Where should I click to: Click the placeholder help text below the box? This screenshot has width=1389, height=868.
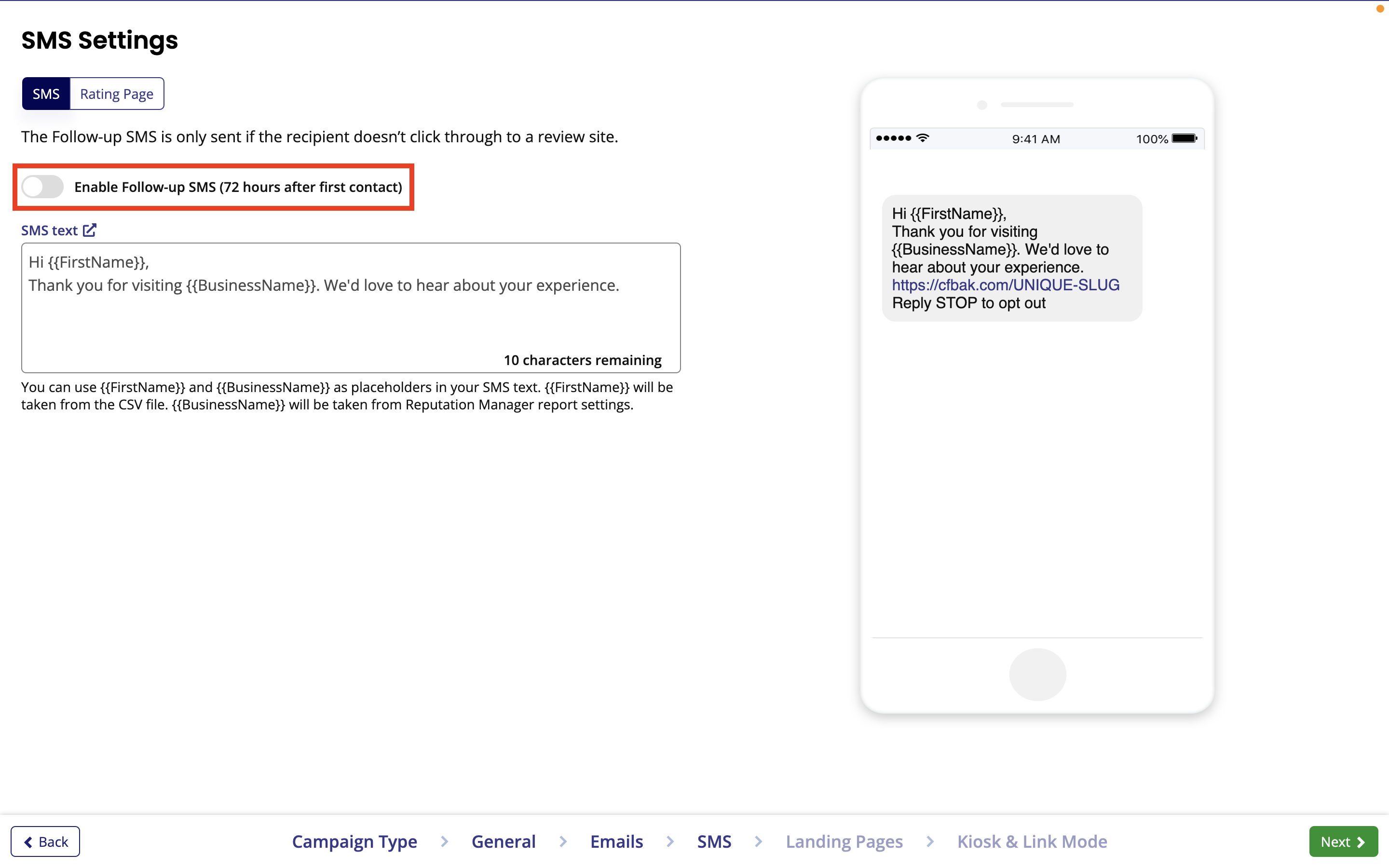(347, 395)
